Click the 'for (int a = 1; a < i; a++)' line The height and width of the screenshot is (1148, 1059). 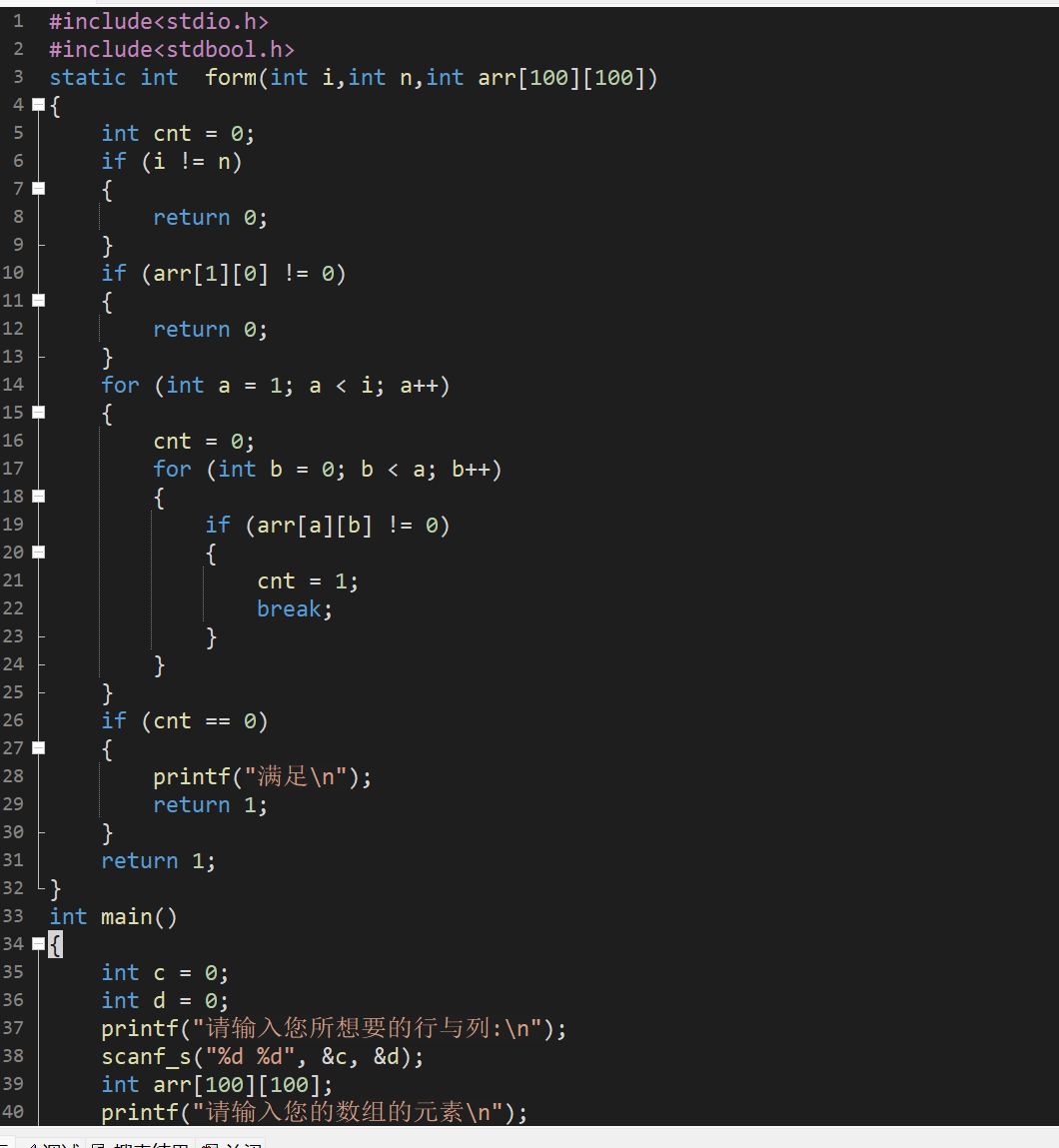275,385
